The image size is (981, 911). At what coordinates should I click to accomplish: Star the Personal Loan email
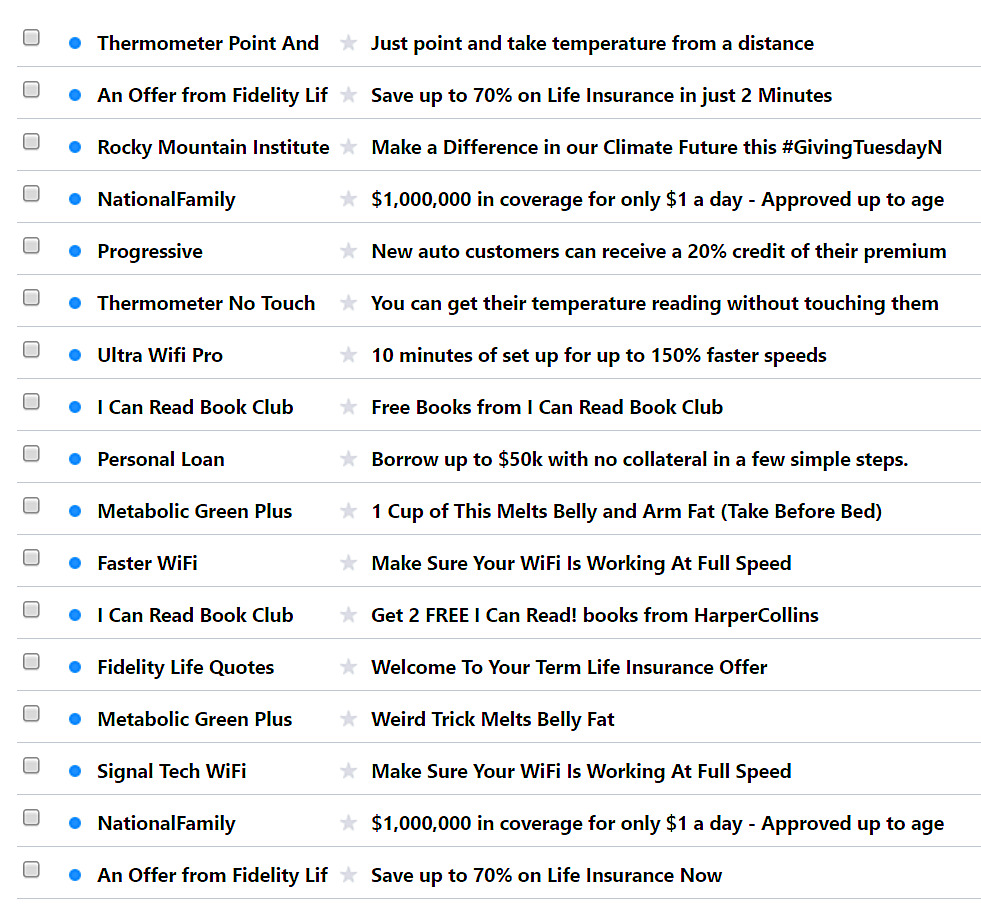(x=348, y=459)
